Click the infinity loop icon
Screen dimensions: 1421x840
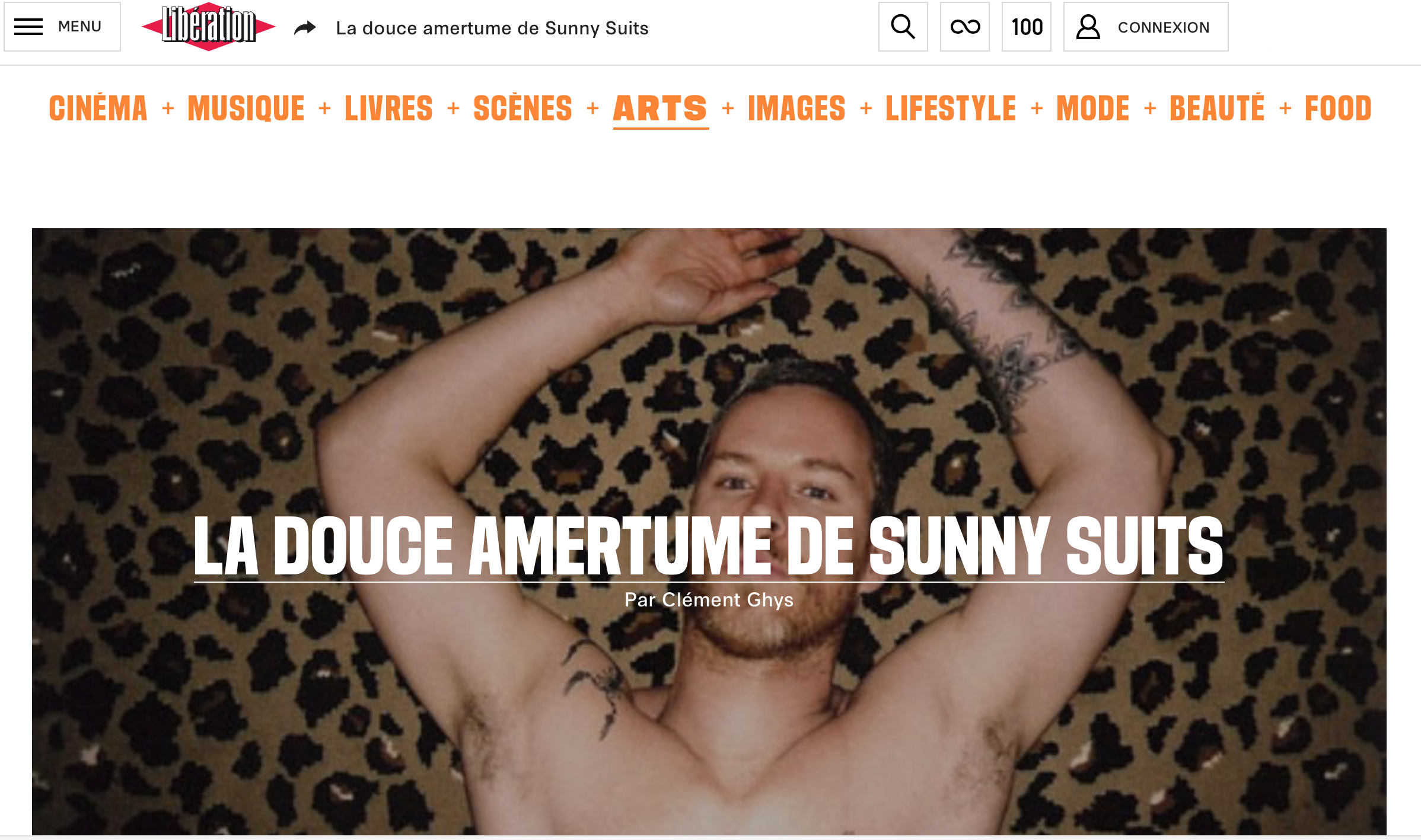point(965,27)
